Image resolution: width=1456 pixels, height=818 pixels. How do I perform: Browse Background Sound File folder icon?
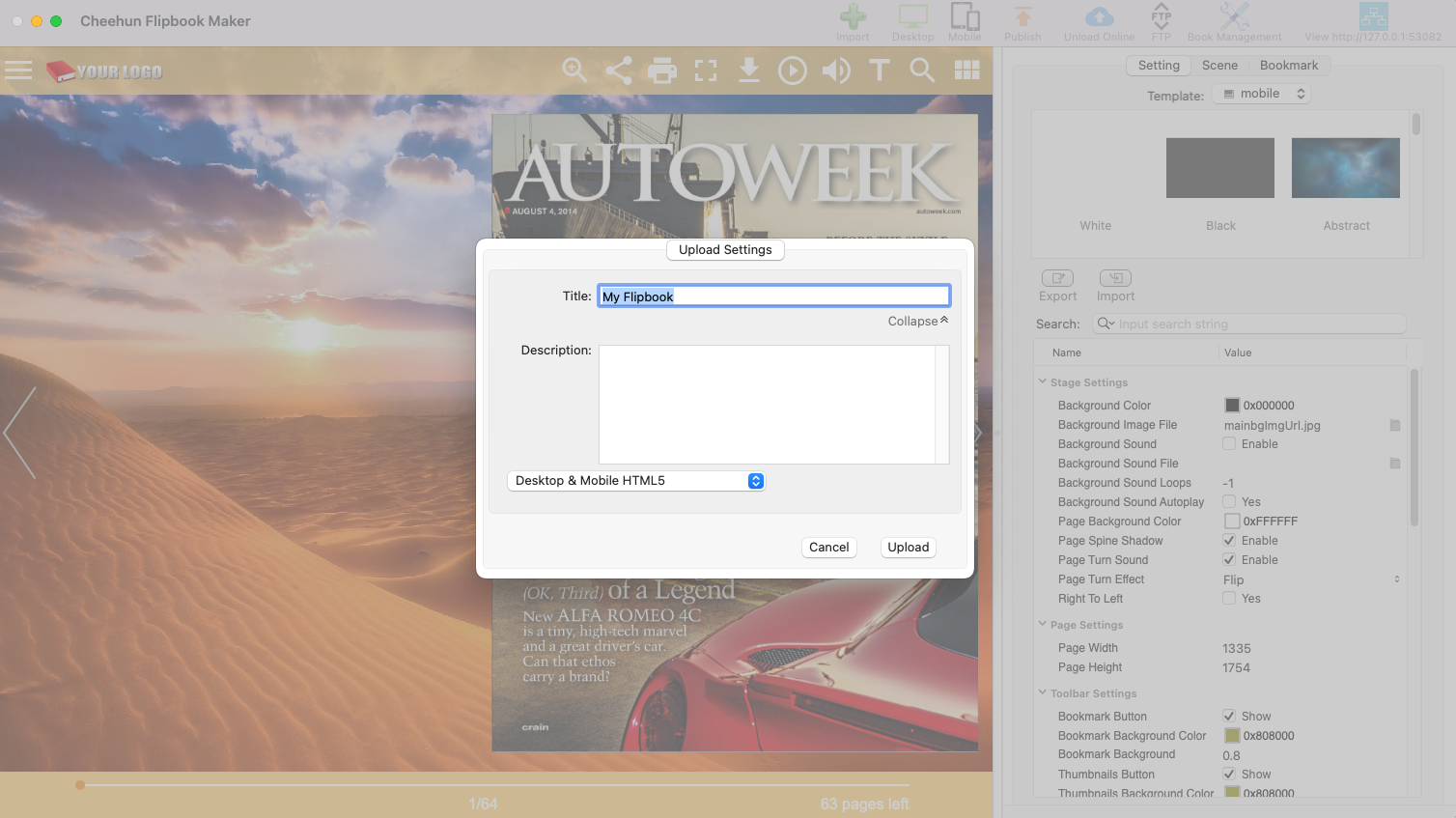(1394, 464)
